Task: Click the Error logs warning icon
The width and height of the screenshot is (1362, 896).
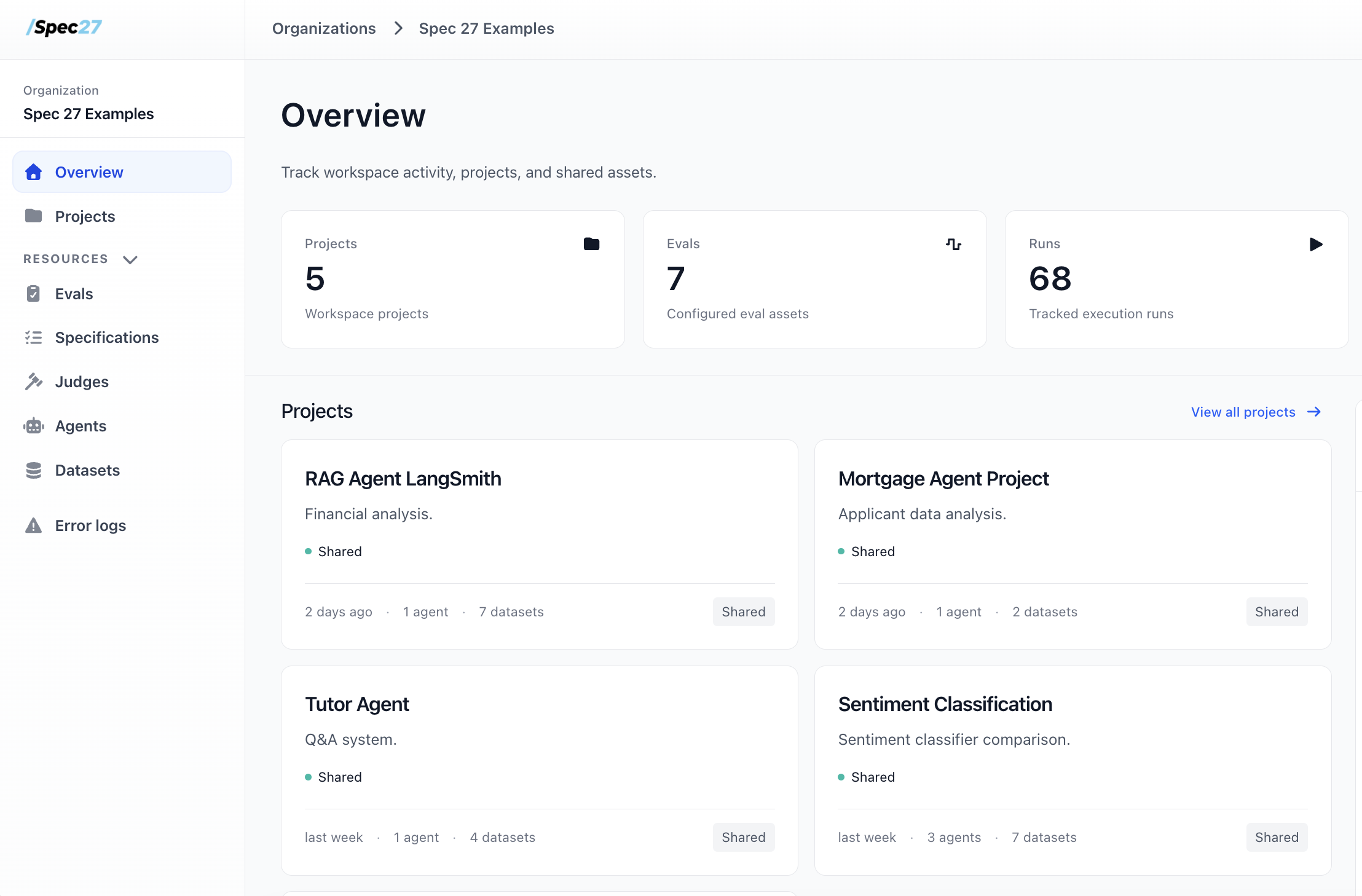Action: tap(34, 525)
